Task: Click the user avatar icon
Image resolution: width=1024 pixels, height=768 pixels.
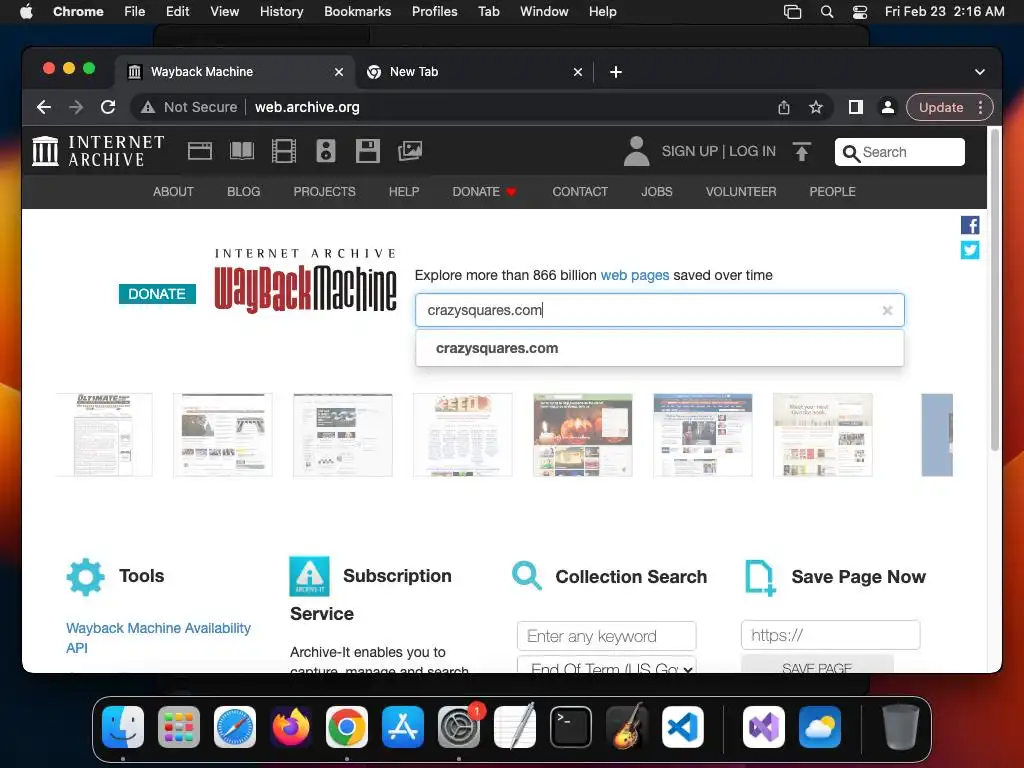Action: coord(636,151)
